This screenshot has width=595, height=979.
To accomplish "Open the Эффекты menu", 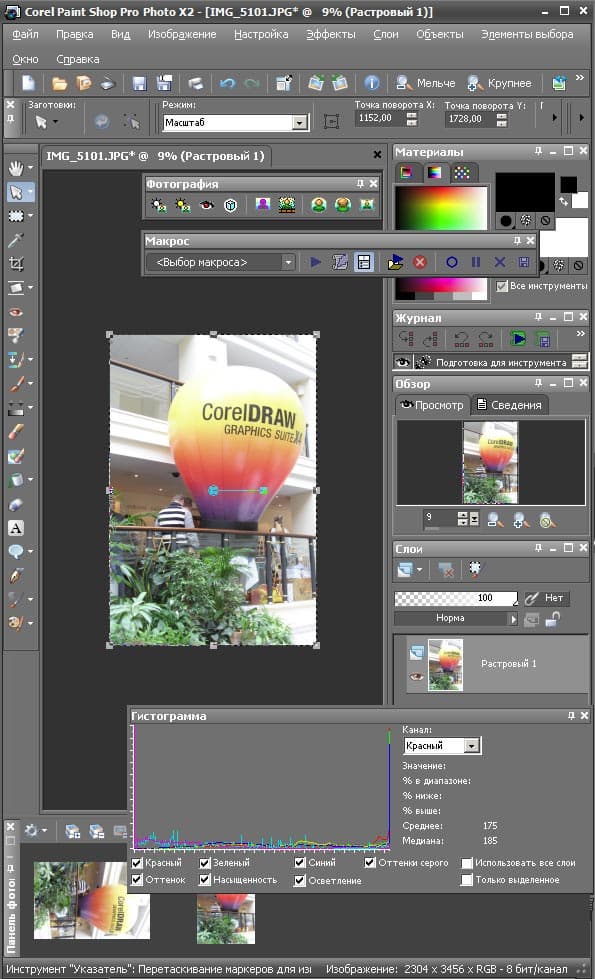I will 331,34.
